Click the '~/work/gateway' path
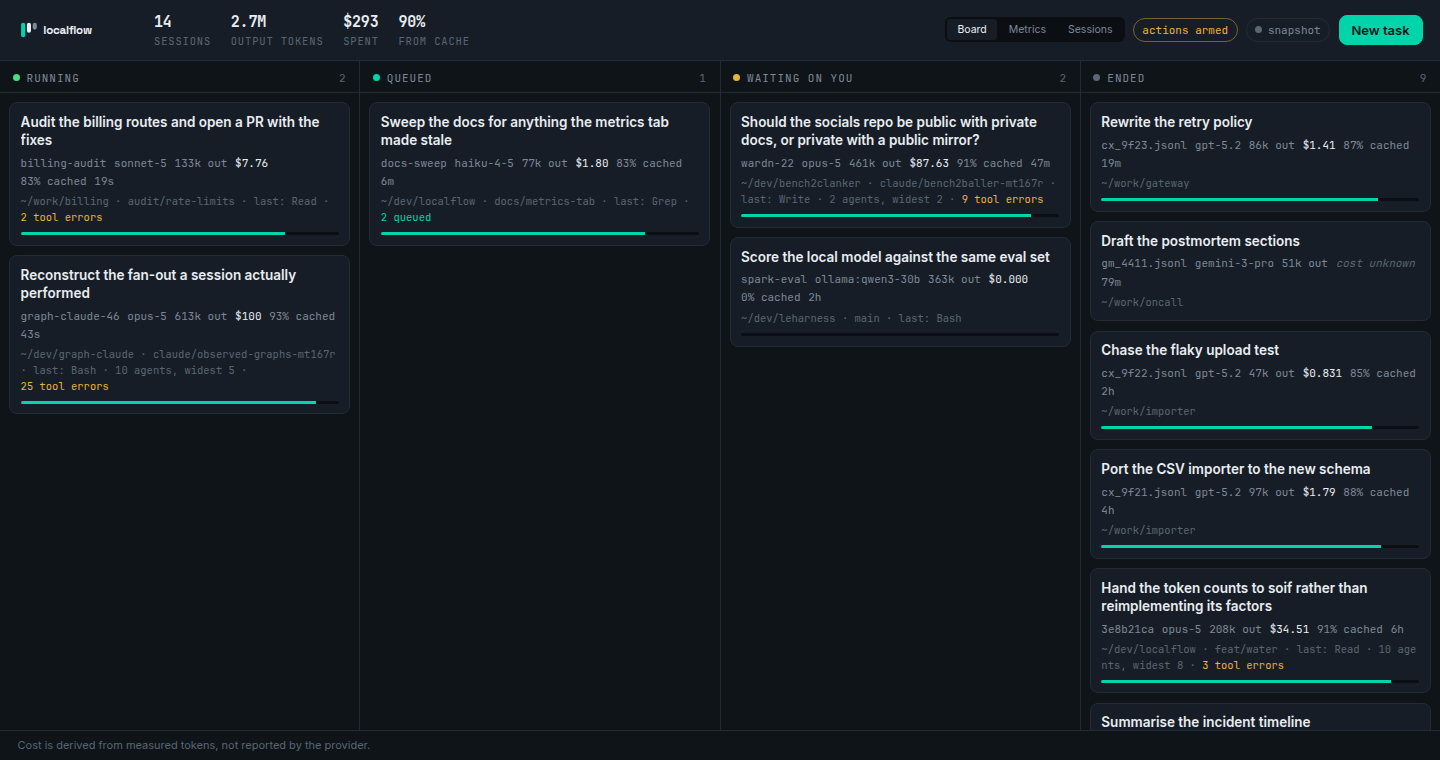Viewport: 1440px width, 760px height. 1145,183
